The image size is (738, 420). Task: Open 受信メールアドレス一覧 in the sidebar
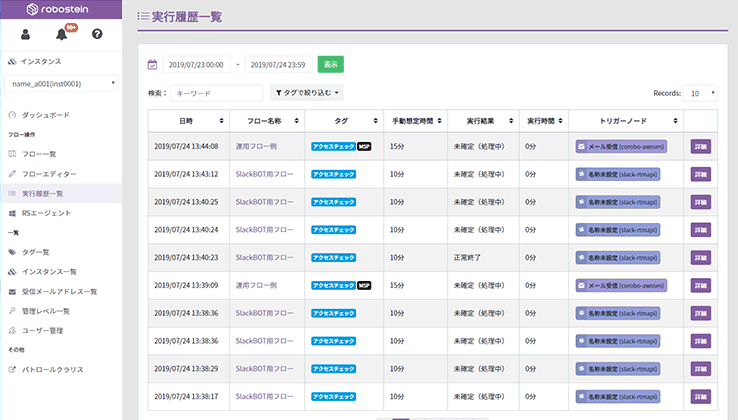[59, 291]
